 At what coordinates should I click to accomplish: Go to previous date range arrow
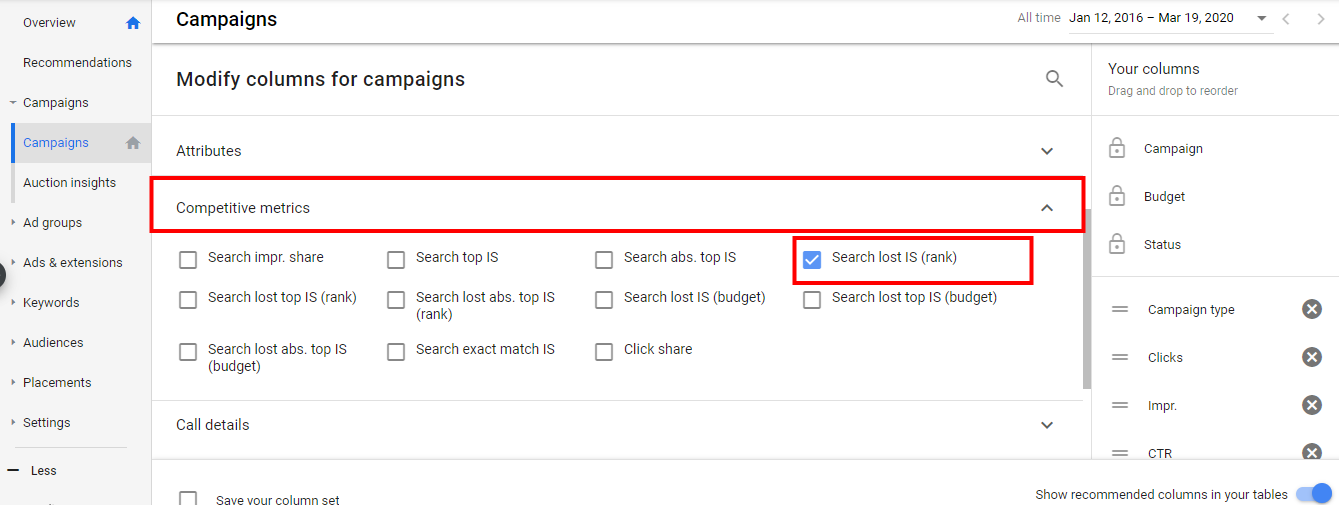(1287, 18)
